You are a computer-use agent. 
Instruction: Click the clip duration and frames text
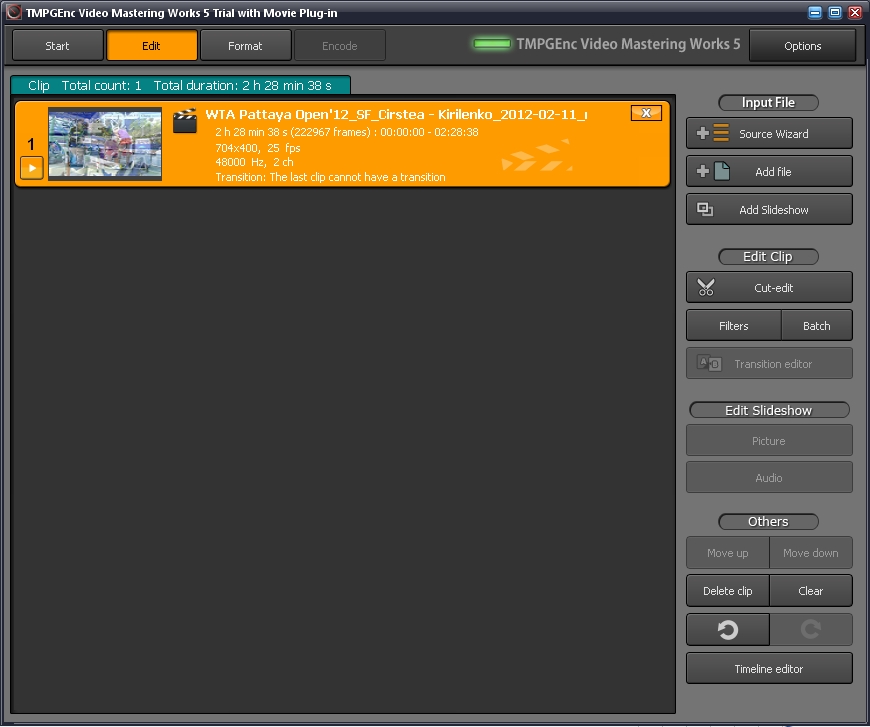pos(347,132)
